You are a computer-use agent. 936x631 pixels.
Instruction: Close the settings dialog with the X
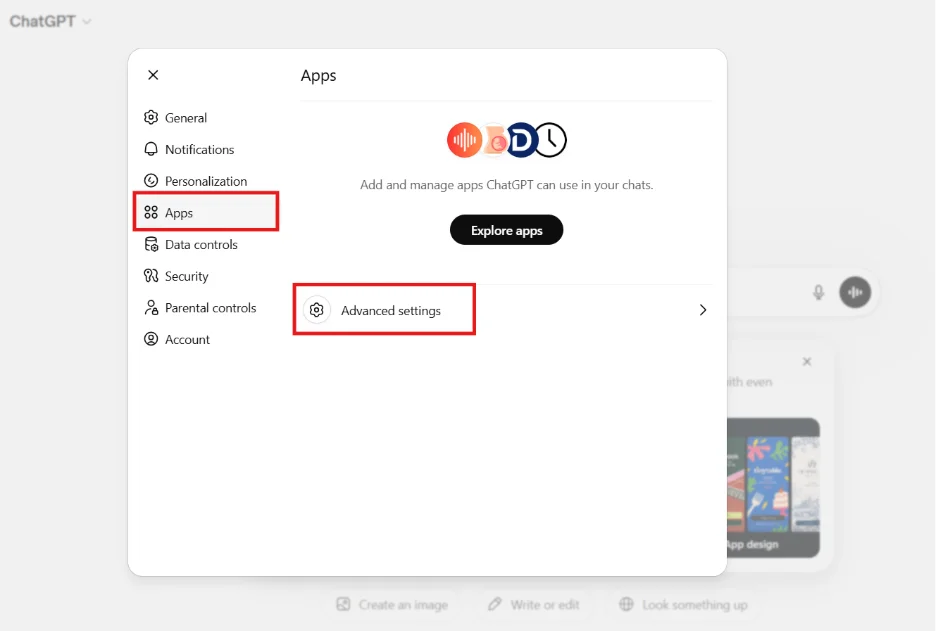point(153,75)
